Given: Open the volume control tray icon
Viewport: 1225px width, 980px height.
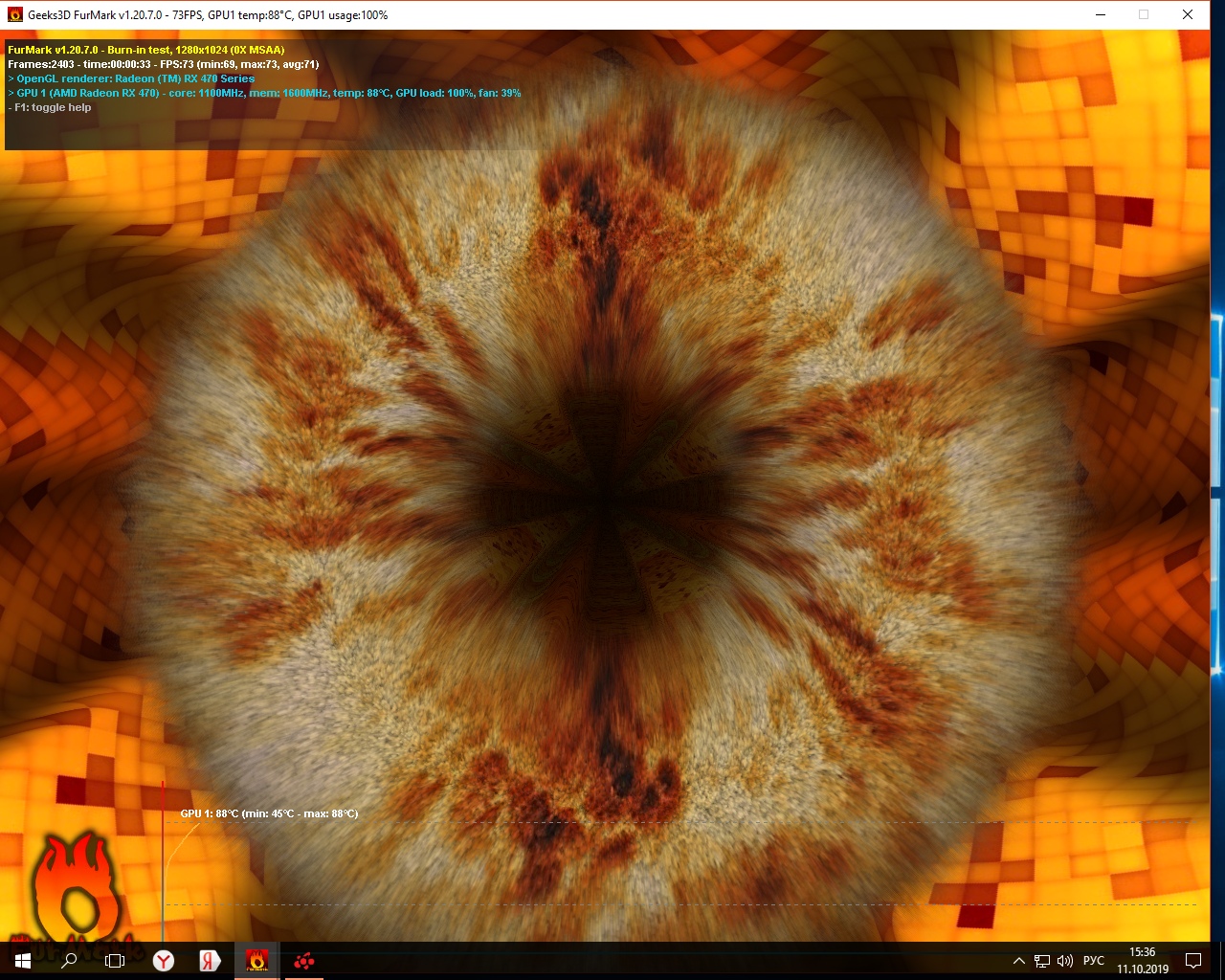Looking at the screenshot, I should coord(1065,961).
